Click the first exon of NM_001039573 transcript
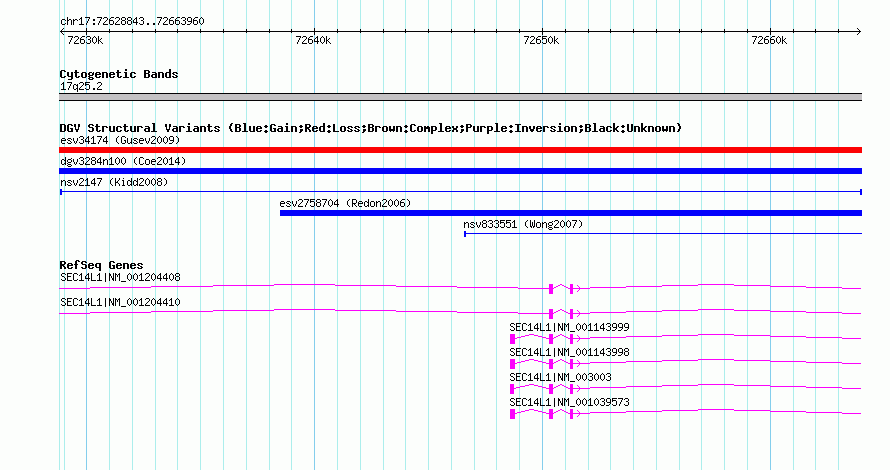The image size is (890, 470). [x=513, y=414]
